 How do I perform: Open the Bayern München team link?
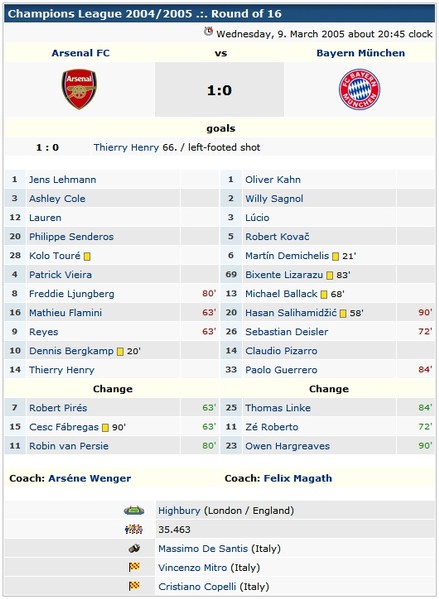tap(361, 53)
